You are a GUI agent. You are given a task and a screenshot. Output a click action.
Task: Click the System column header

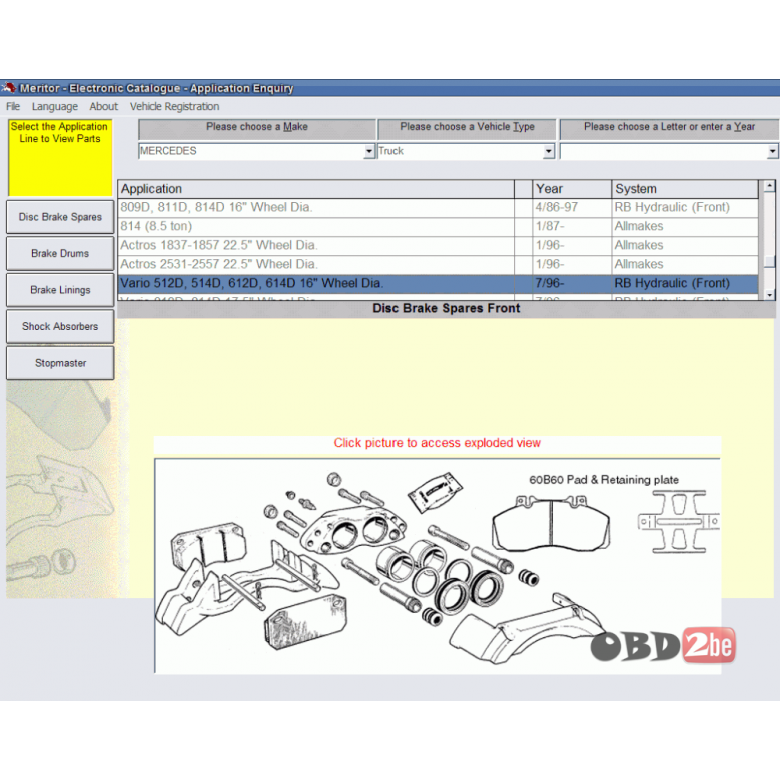pyautogui.click(x=684, y=189)
